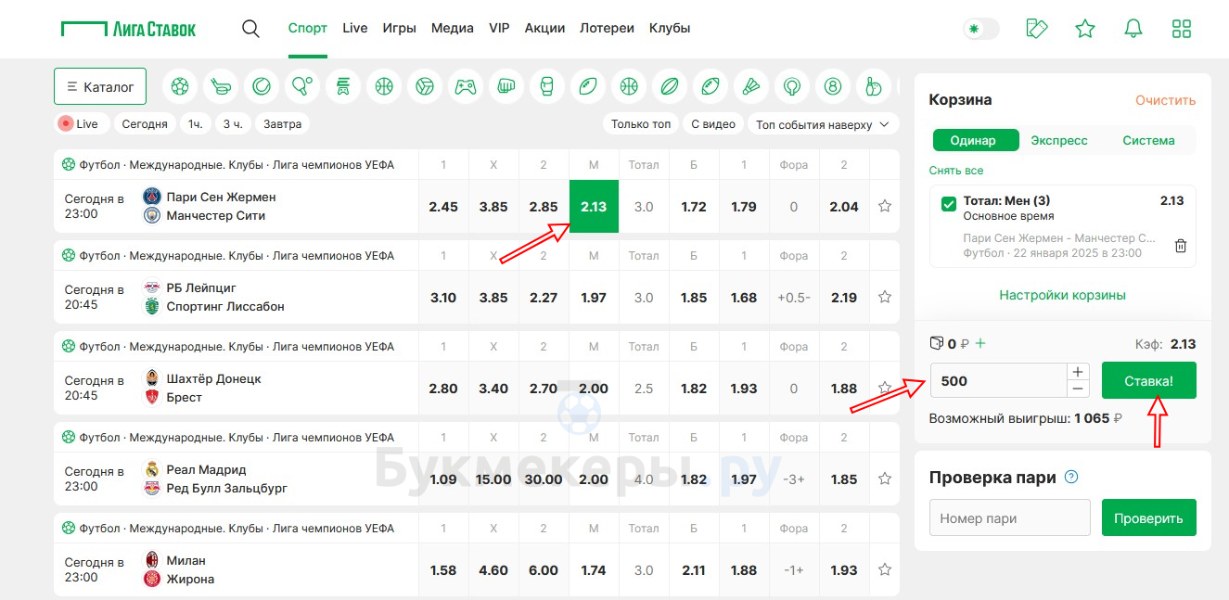Select the table tennis sport icon
Viewport: 1229px width, 600px height.
click(x=302, y=87)
